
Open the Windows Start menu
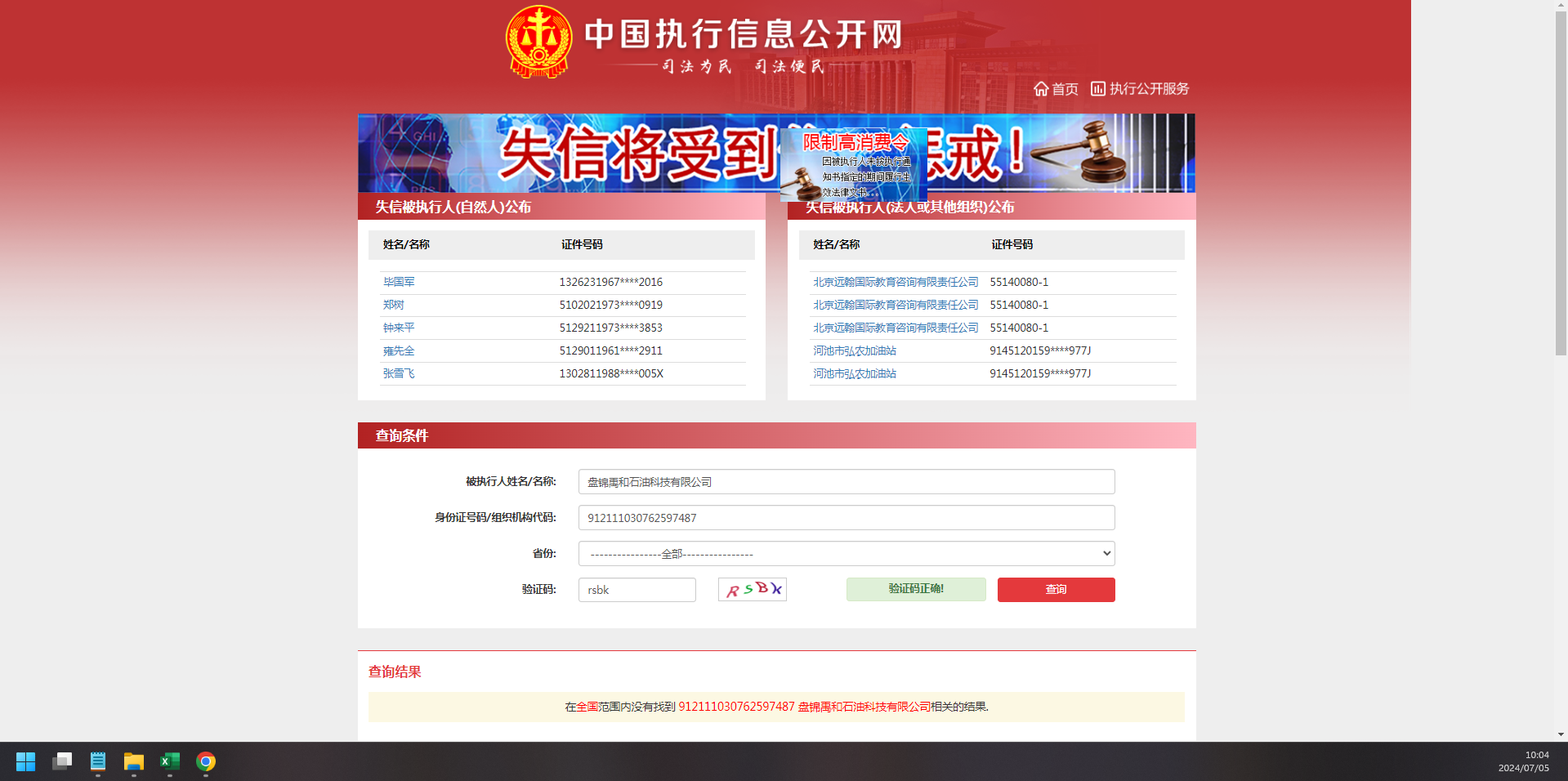point(26,761)
